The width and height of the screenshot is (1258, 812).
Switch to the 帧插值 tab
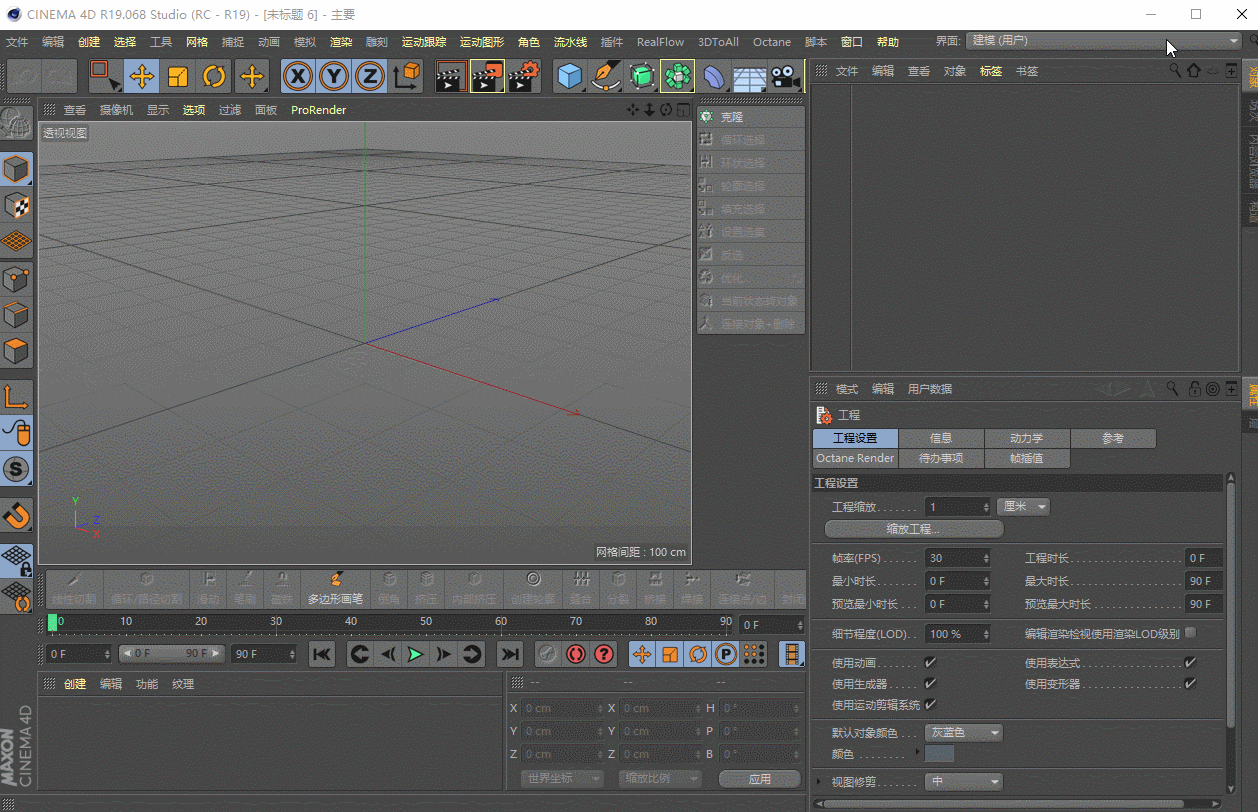click(x=1027, y=458)
